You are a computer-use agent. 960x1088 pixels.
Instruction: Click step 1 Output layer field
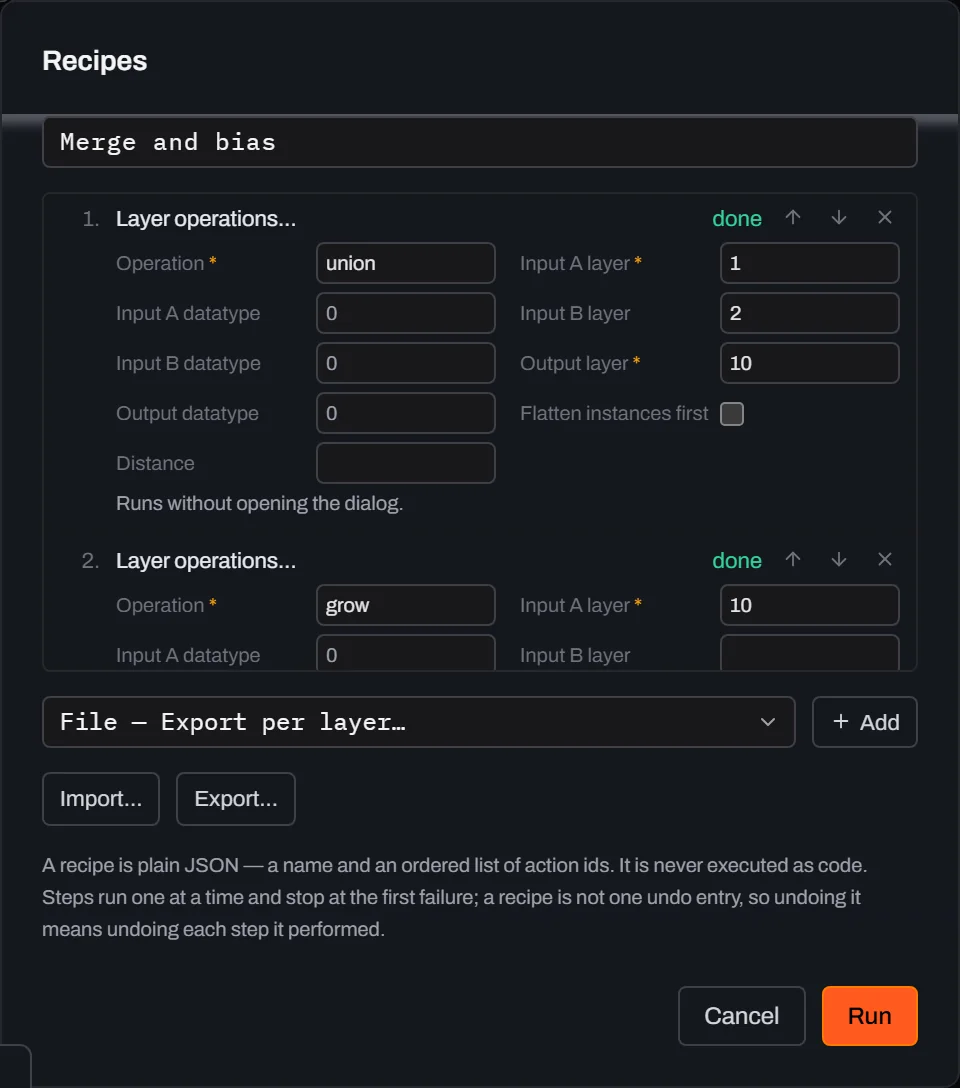pos(809,363)
